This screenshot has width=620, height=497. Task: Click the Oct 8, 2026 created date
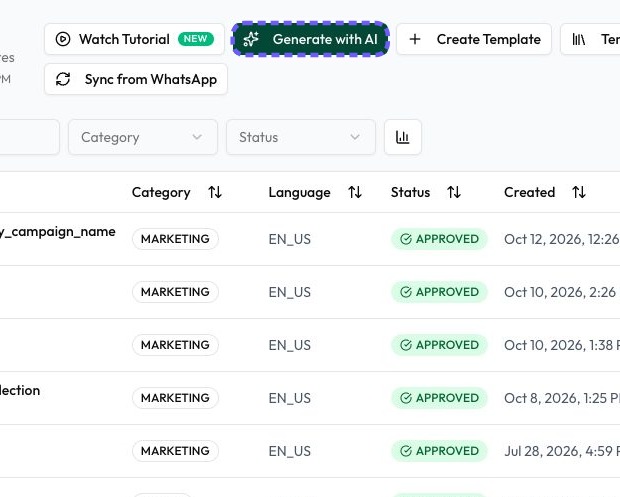click(x=562, y=398)
